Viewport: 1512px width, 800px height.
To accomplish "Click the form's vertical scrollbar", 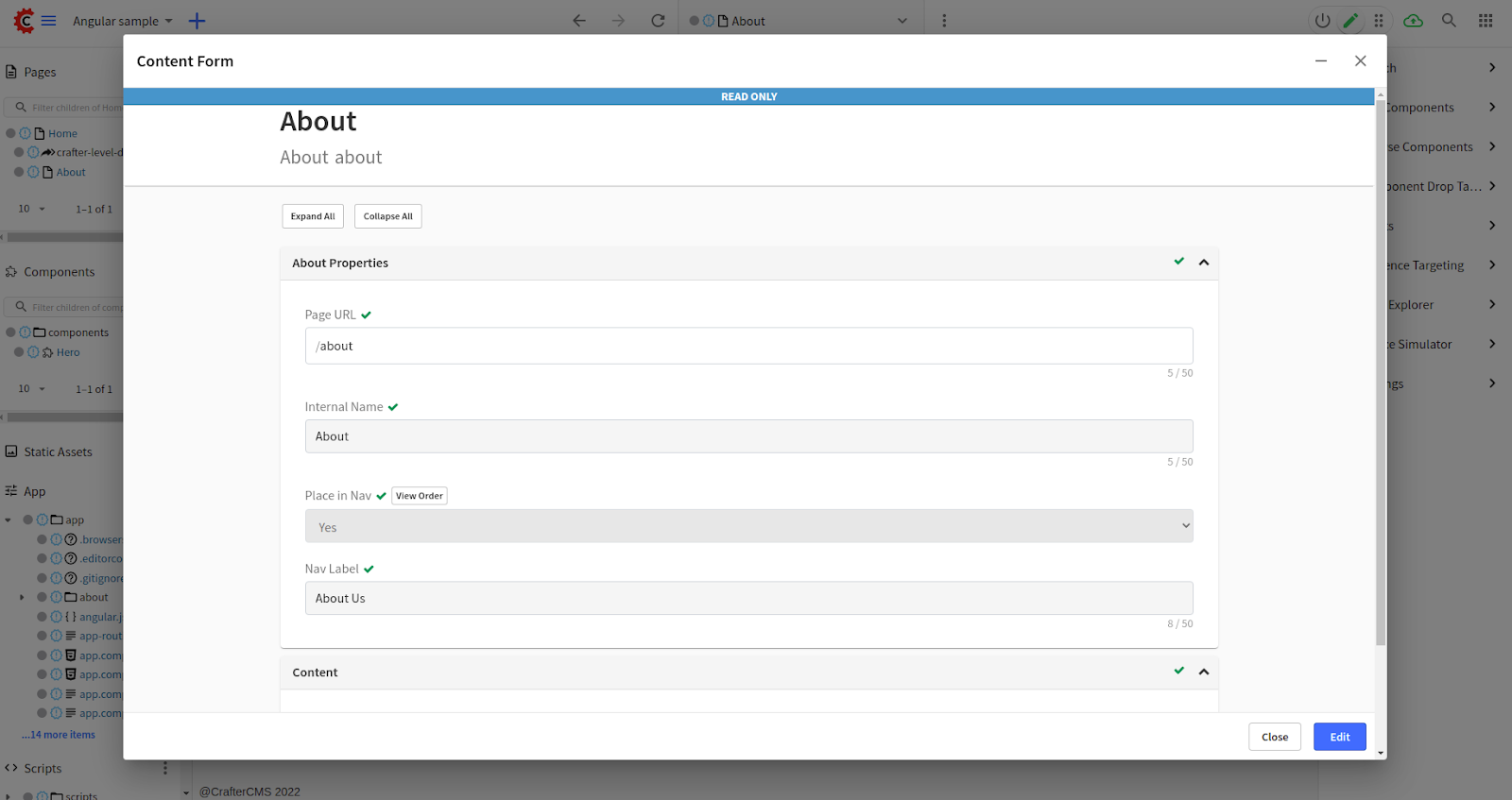I will click(x=1381, y=378).
